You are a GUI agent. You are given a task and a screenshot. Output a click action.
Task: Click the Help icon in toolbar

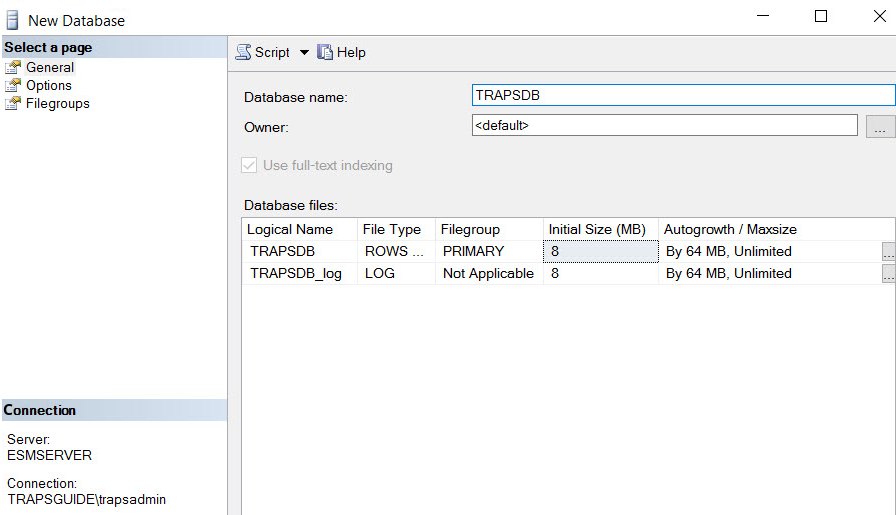pyautogui.click(x=325, y=52)
